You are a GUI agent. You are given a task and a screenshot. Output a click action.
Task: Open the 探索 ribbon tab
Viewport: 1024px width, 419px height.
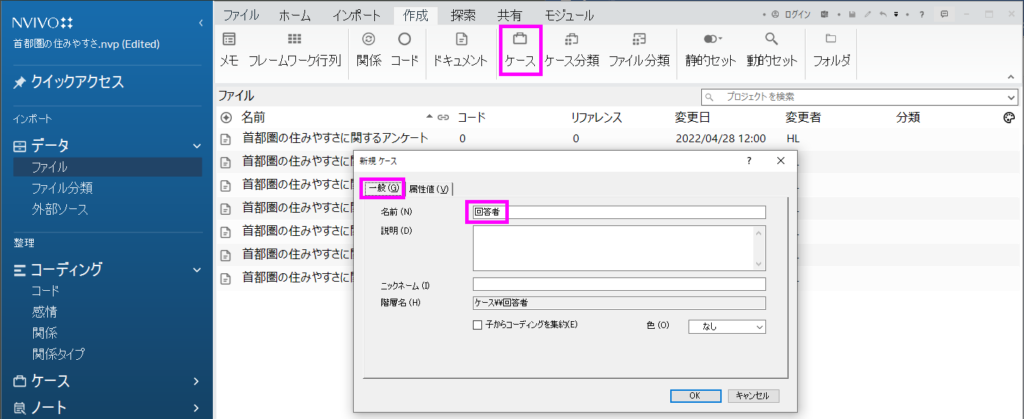[463, 15]
